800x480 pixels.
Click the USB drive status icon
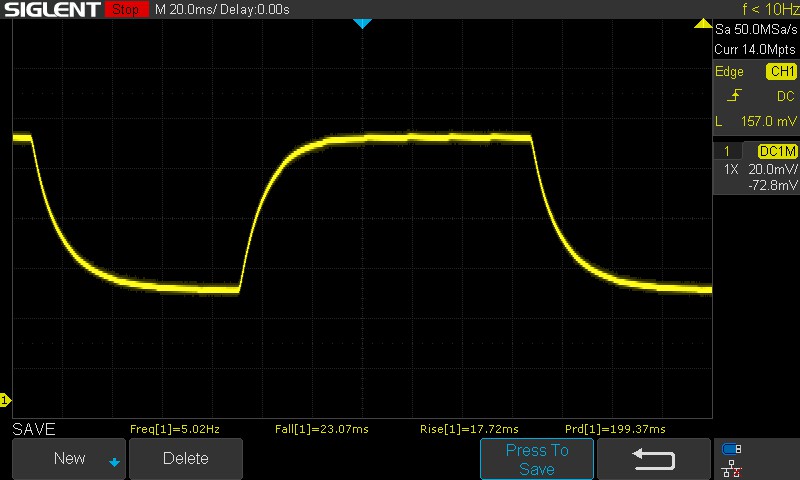pyautogui.click(x=732, y=449)
